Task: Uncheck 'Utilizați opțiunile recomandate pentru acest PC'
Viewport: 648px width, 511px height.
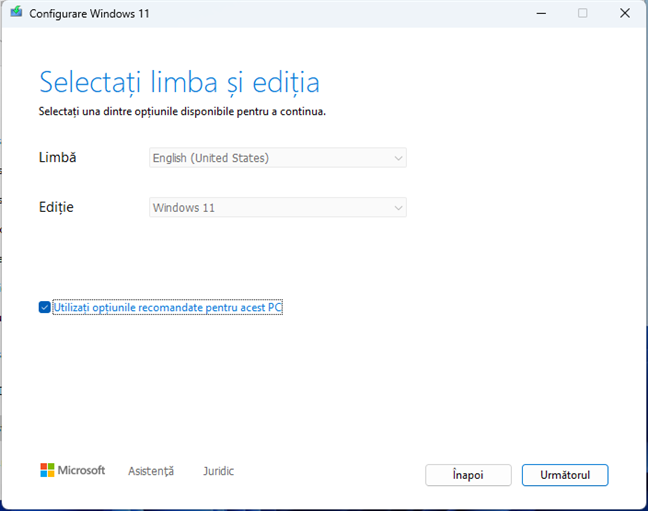Action: click(x=45, y=307)
